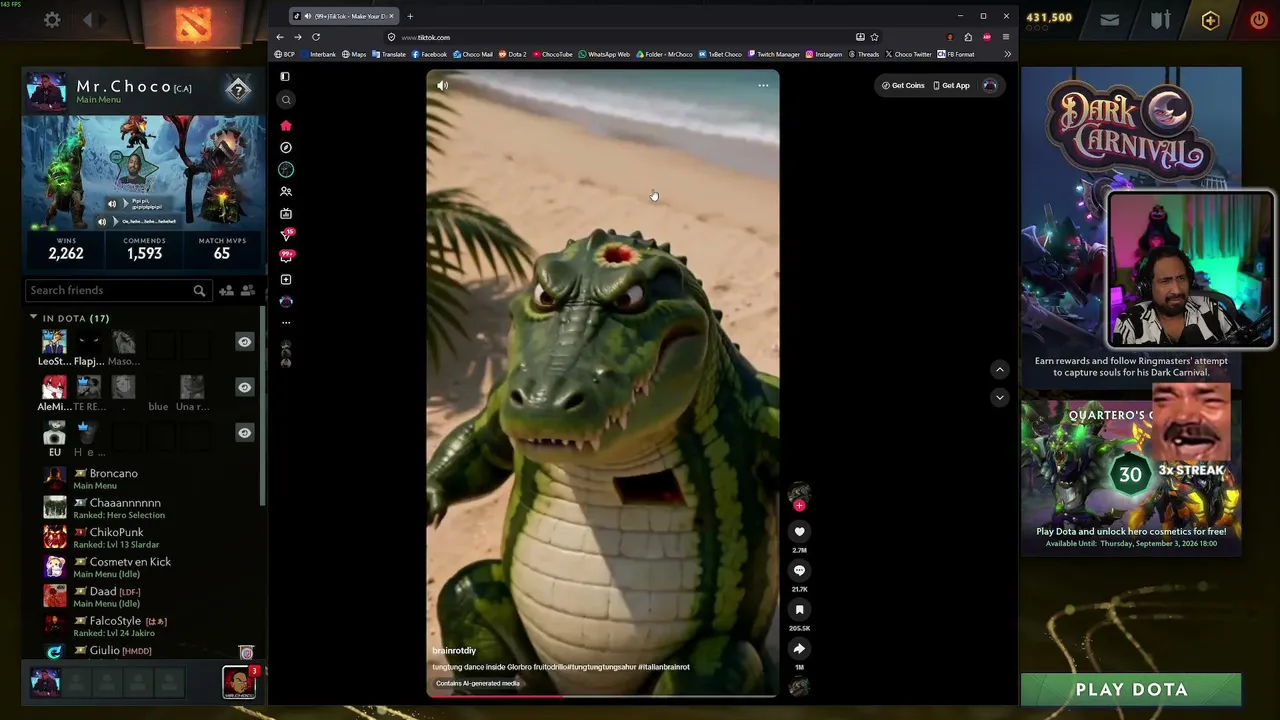The height and width of the screenshot is (720, 1280).
Task: Open Dota 2 armory icon in top bar
Action: [1160, 19]
